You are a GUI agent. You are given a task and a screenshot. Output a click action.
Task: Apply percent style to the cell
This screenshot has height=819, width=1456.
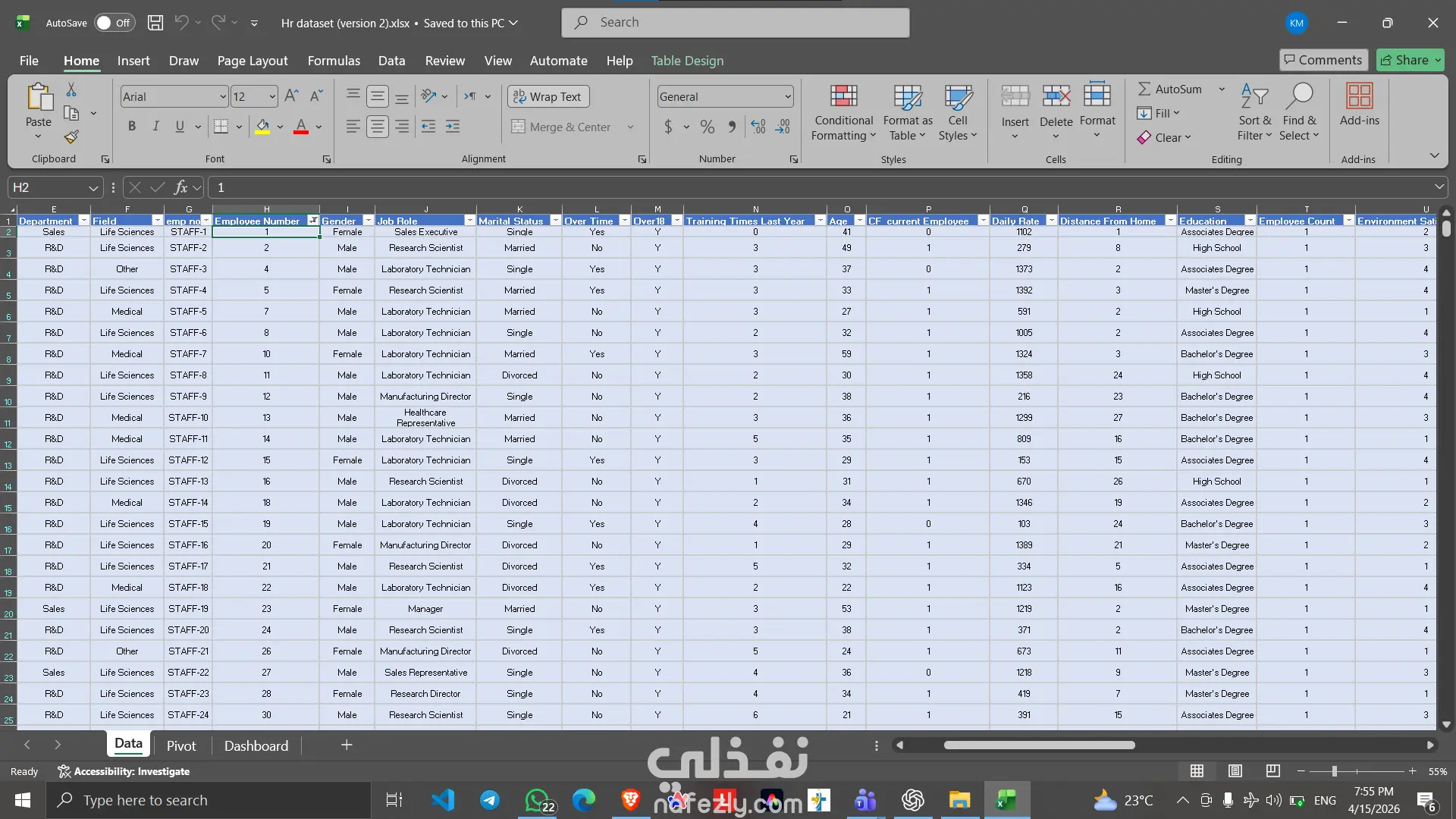(707, 127)
